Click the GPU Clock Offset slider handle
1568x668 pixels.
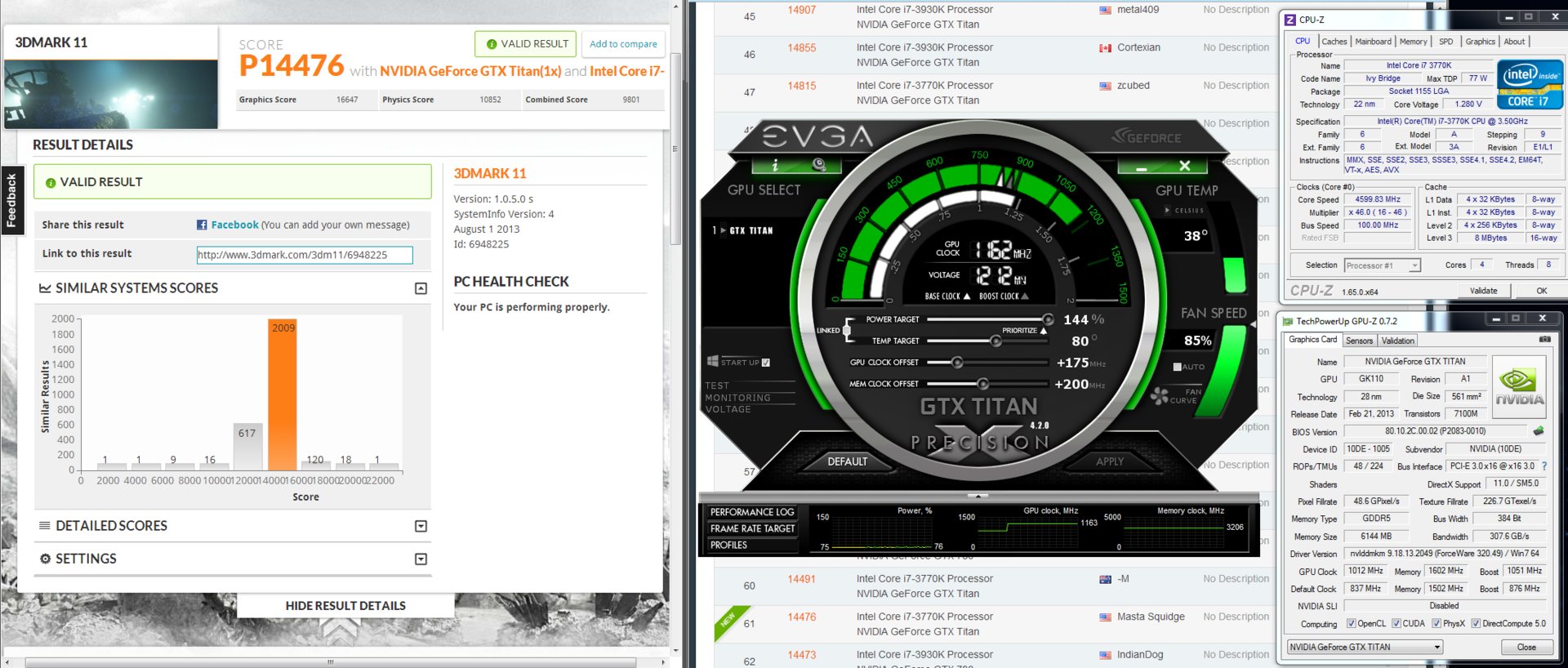point(957,362)
